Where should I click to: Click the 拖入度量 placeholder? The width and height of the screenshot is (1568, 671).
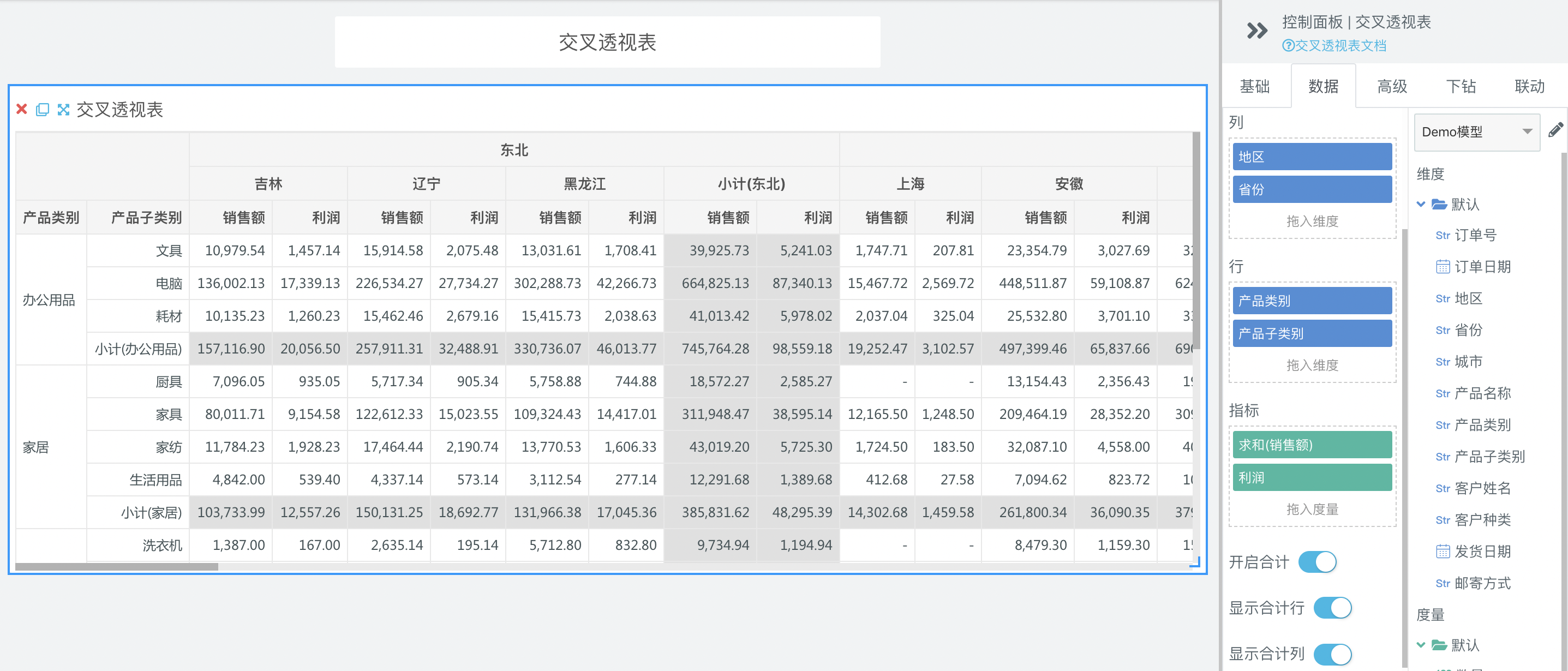pos(1312,510)
